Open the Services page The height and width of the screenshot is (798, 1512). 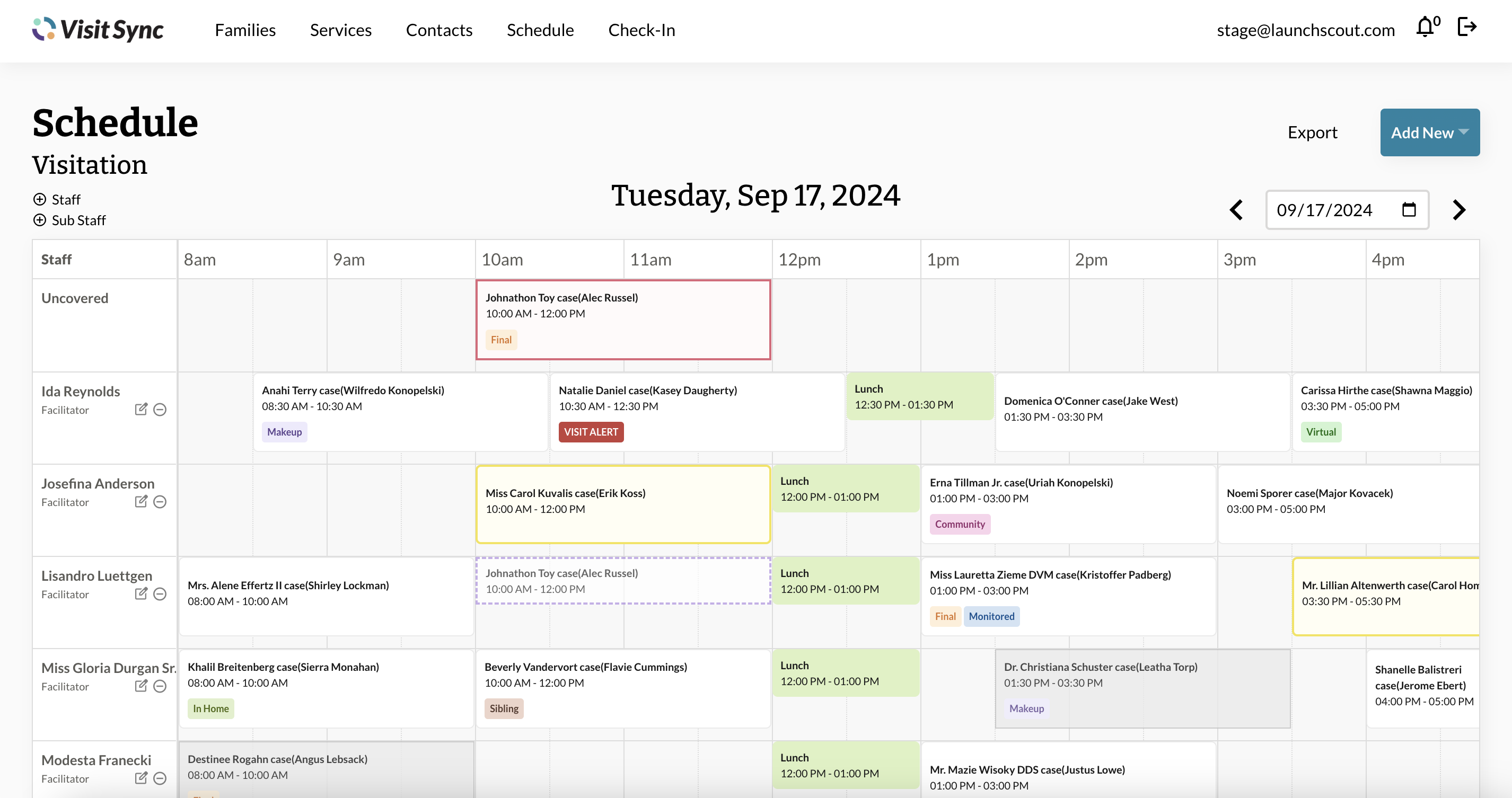point(340,30)
